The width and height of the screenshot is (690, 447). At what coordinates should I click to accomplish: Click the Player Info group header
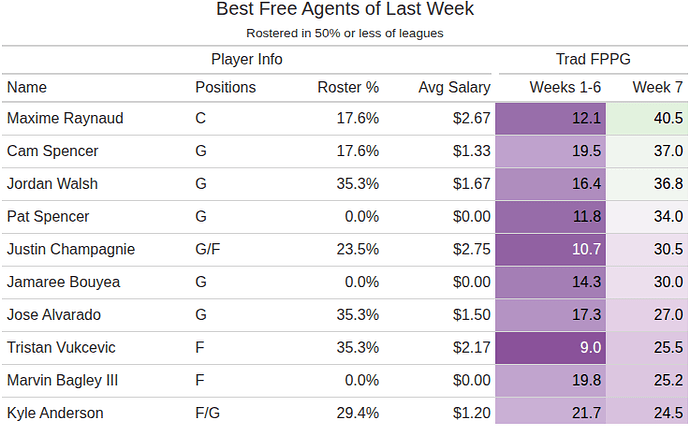click(247, 59)
